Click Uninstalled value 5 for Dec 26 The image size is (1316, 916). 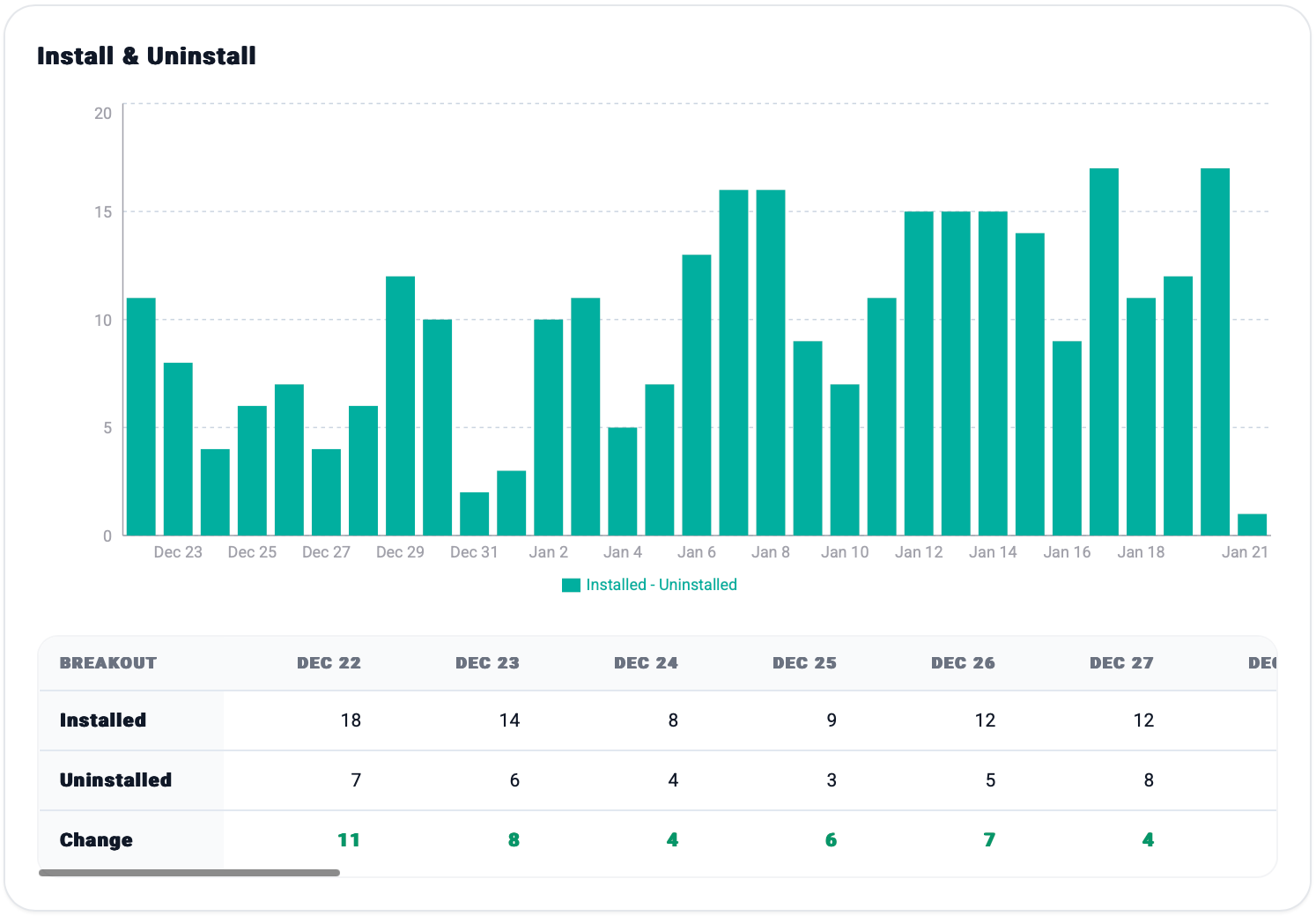(x=990, y=780)
